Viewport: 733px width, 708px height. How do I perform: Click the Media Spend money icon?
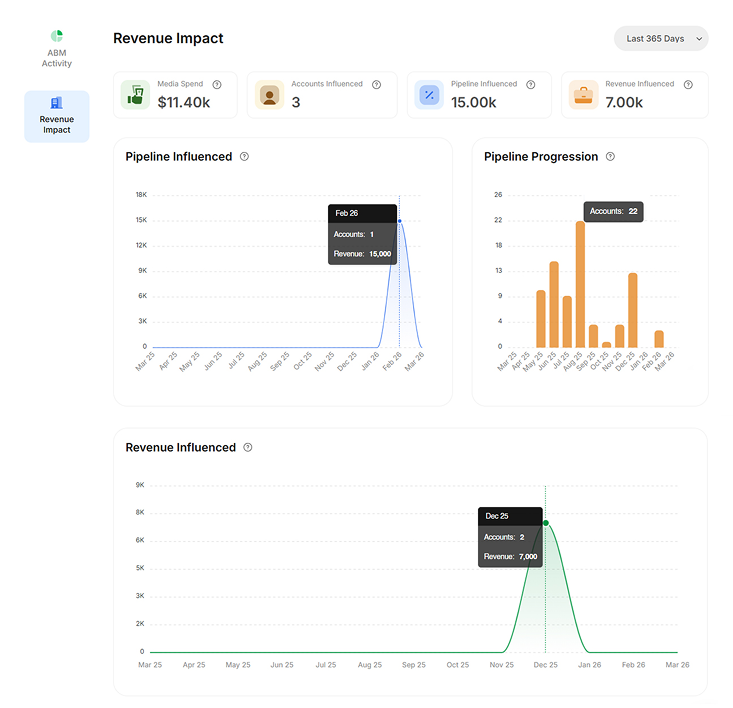(136, 94)
